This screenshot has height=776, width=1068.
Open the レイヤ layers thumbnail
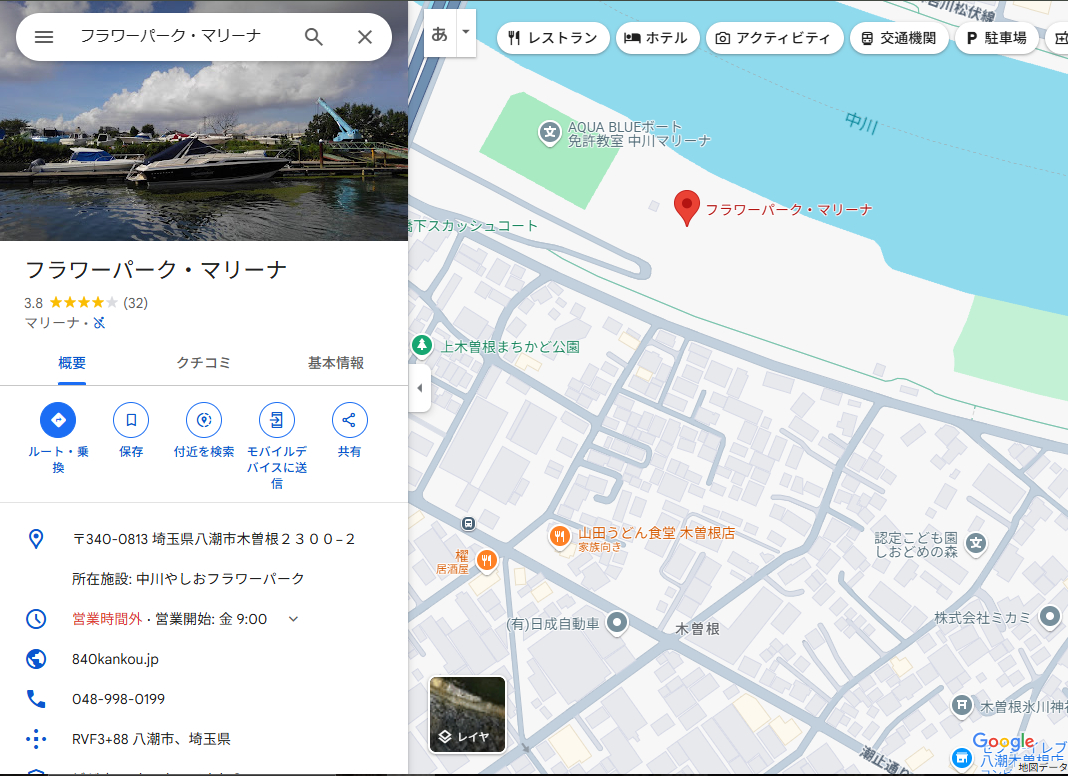click(467, 714)
